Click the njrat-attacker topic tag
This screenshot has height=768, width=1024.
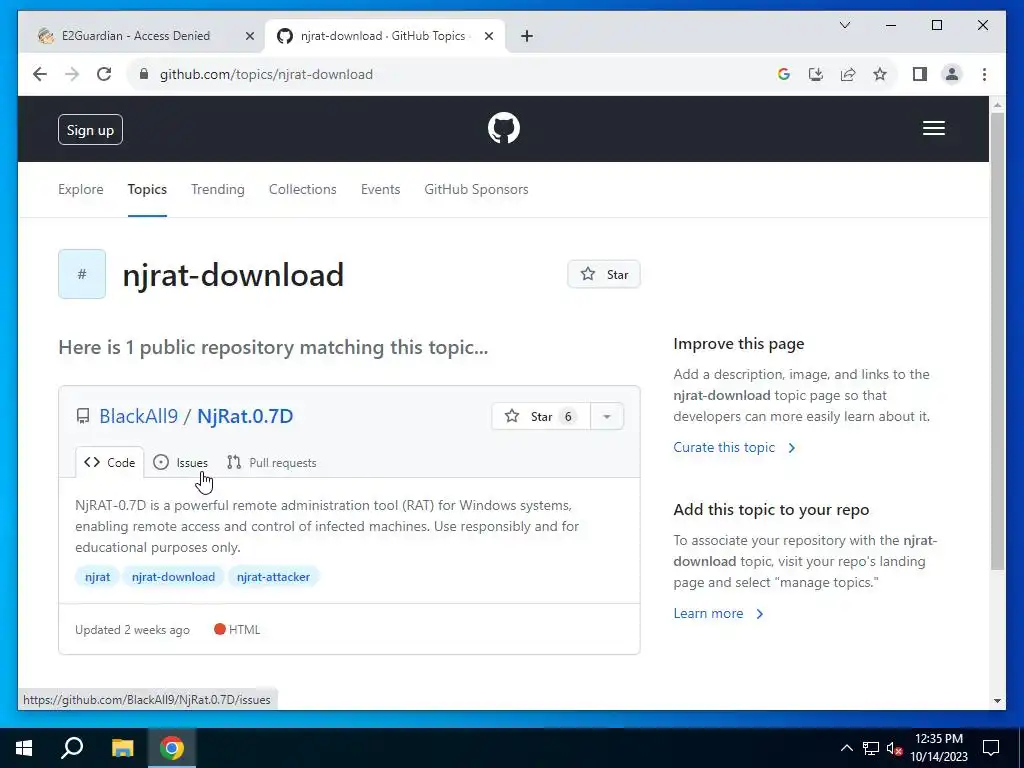point(273,577)
